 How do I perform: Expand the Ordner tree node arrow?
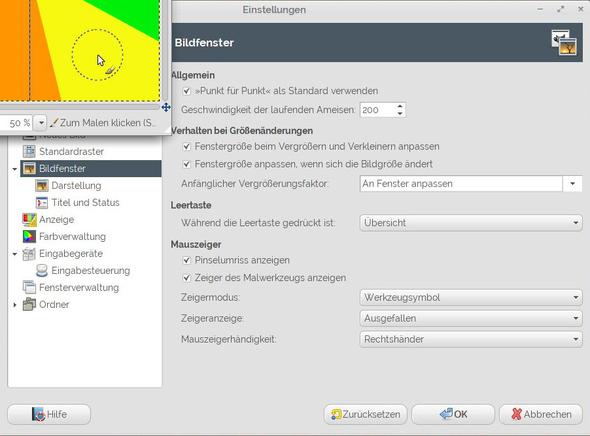(15, 304)
